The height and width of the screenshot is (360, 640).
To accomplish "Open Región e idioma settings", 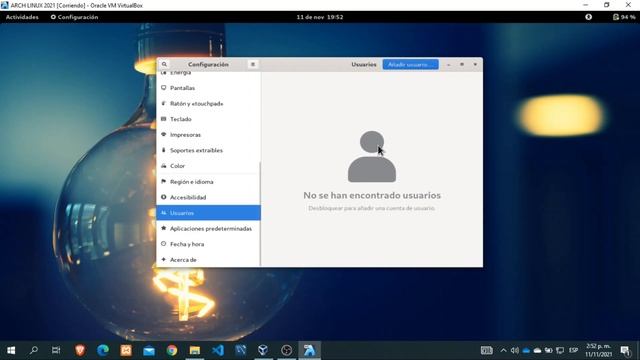I will [208, 181].
